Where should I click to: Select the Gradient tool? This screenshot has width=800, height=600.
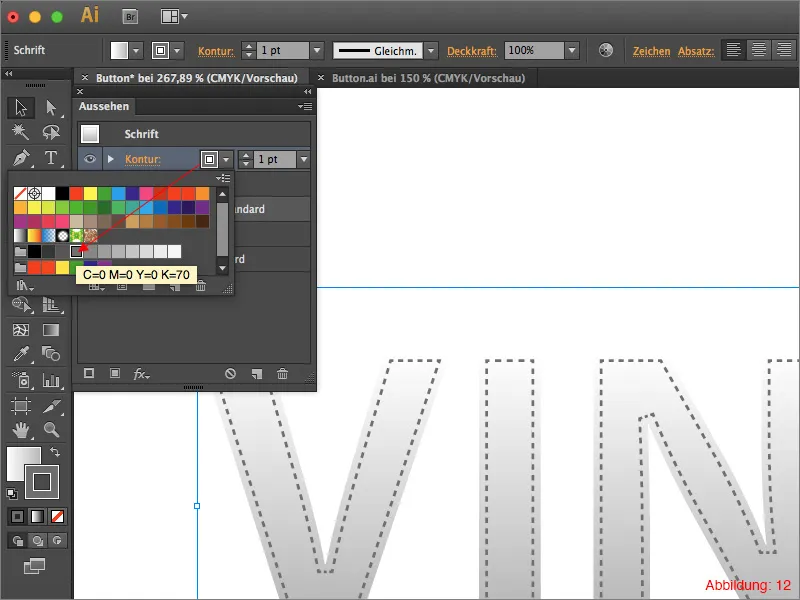[x=51, y=330]
